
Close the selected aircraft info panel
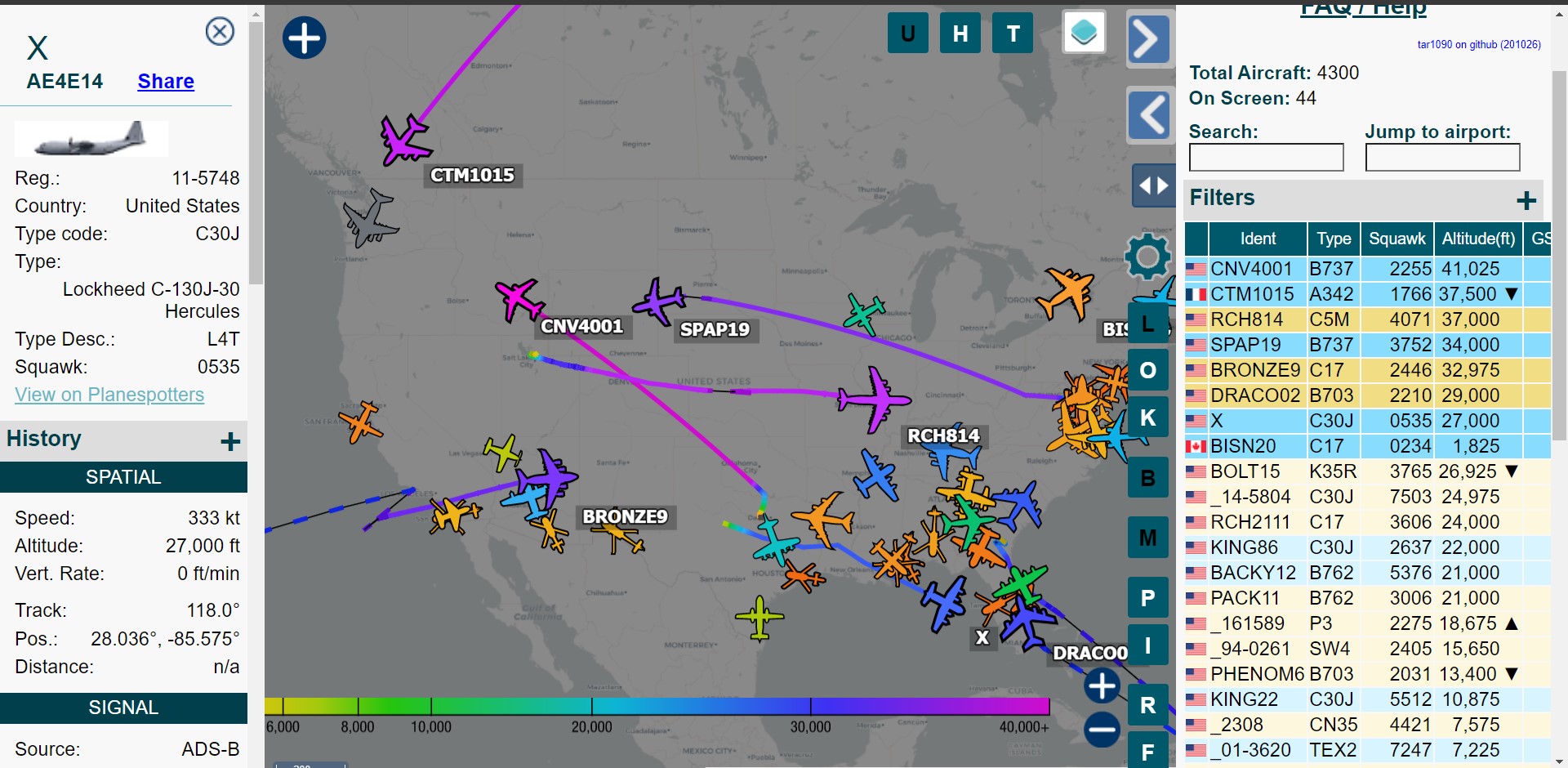pyautogui.click(x=220, y=32)
